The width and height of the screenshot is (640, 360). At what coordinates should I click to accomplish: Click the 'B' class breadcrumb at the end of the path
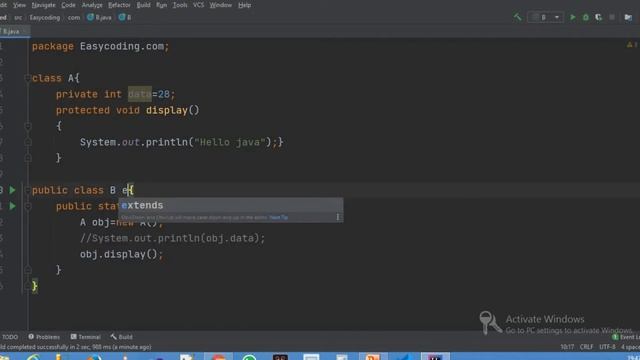pos(125,18)
